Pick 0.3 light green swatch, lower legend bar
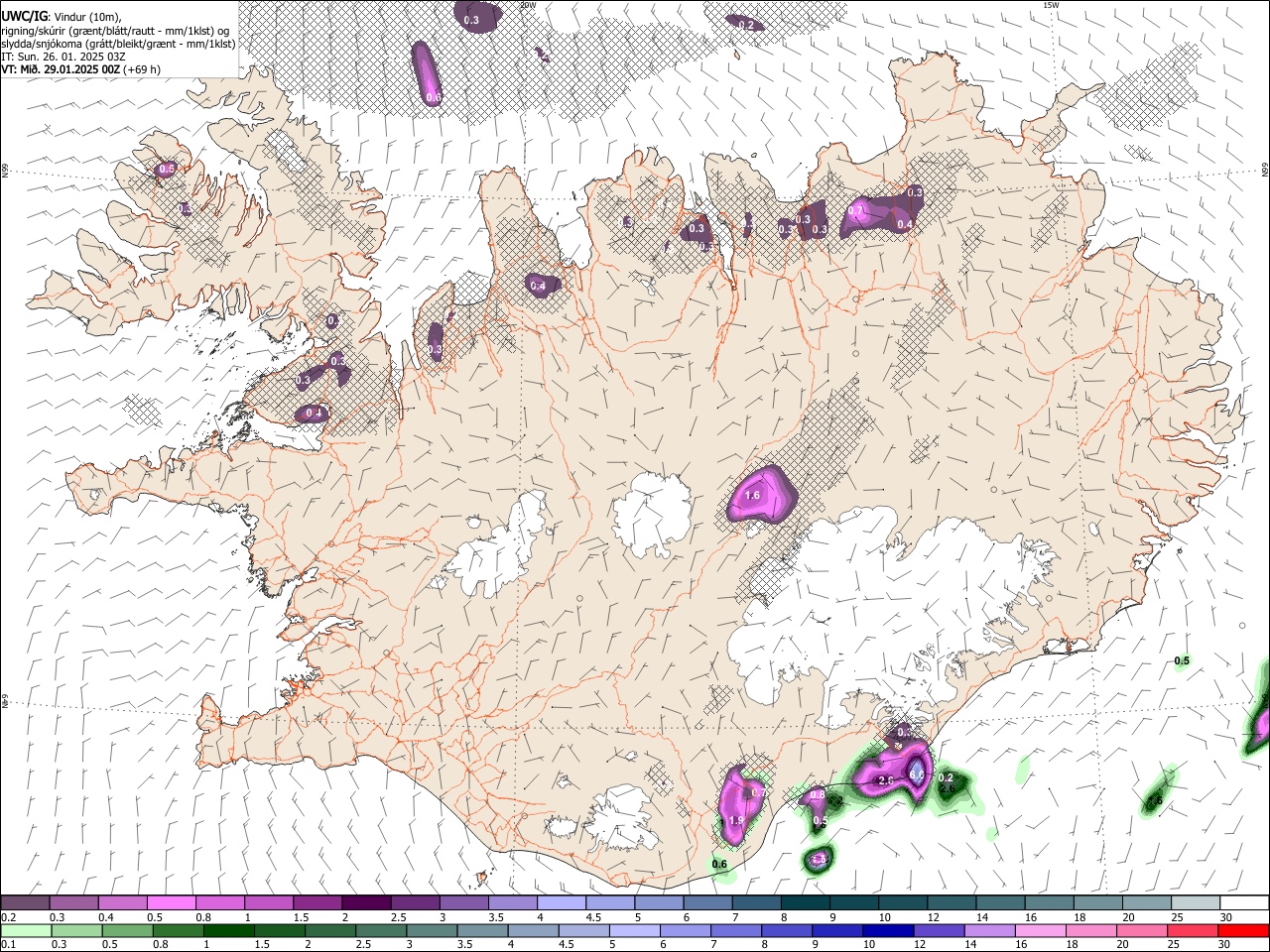This screenshot has width=1270, height=952. click(76, 930)
